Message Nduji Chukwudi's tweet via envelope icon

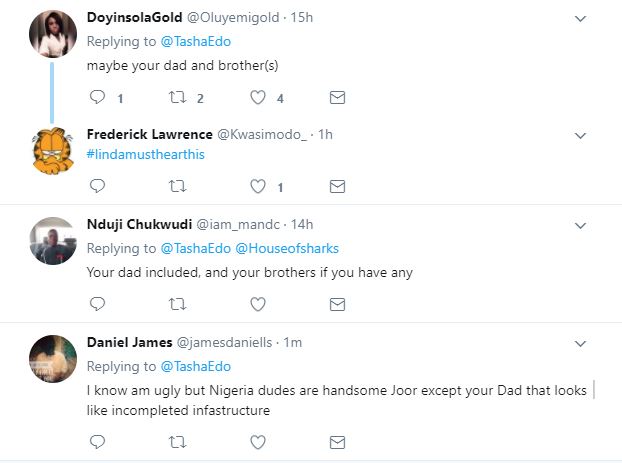(337, 303)
